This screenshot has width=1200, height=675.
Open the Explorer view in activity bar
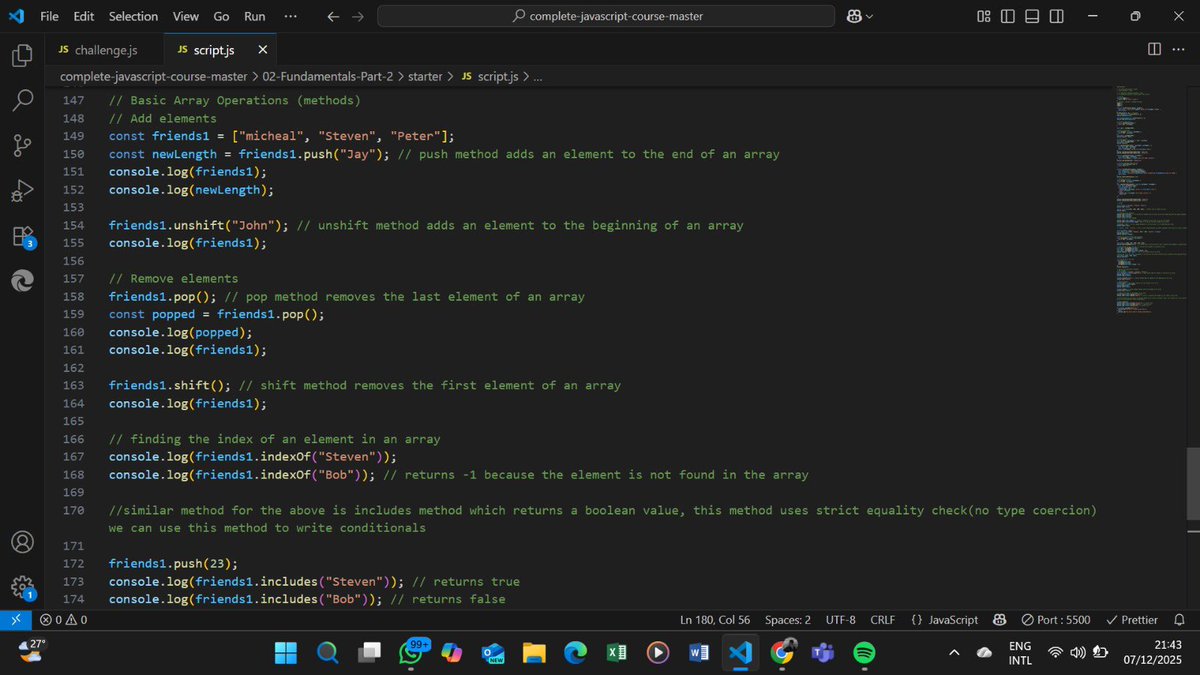(x=22, y=56)
